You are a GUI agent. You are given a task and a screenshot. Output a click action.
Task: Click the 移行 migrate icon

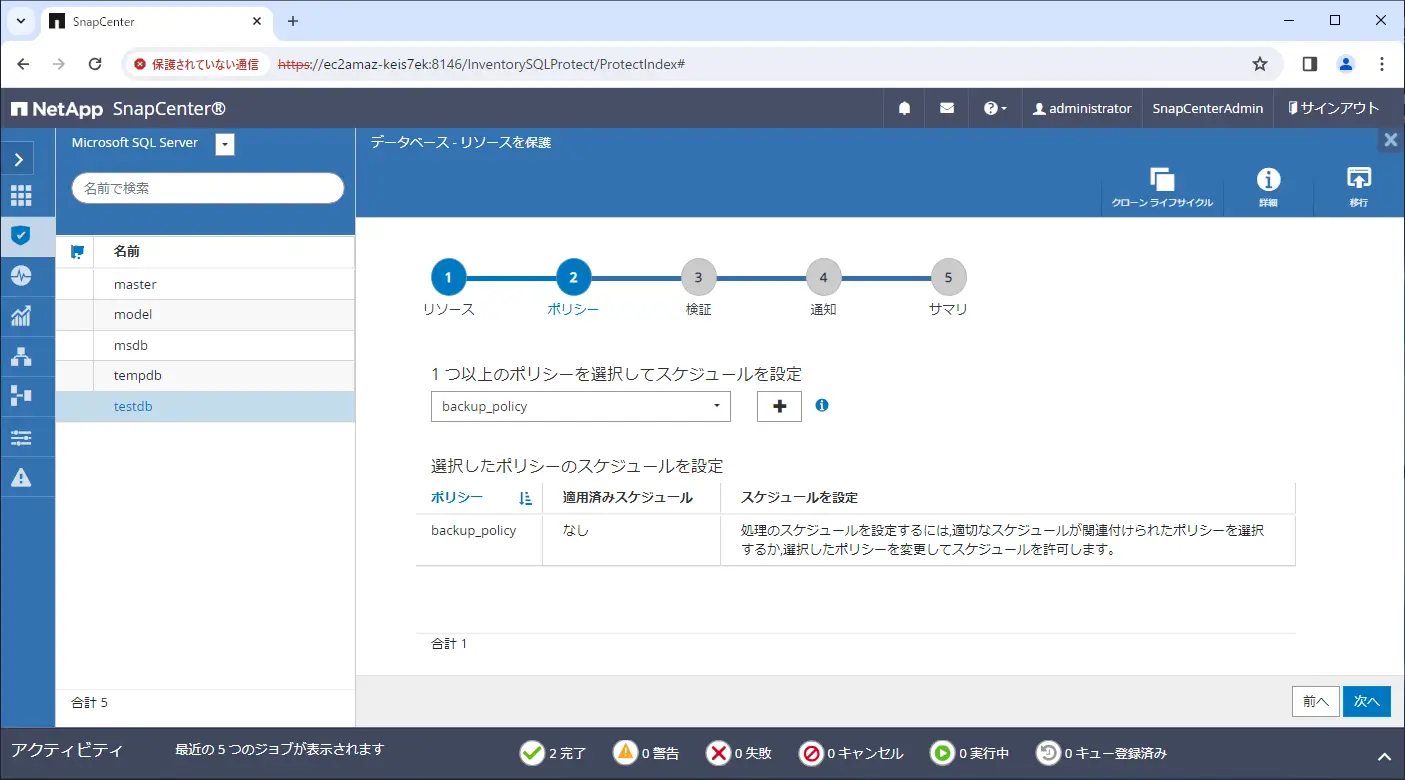1358,187
